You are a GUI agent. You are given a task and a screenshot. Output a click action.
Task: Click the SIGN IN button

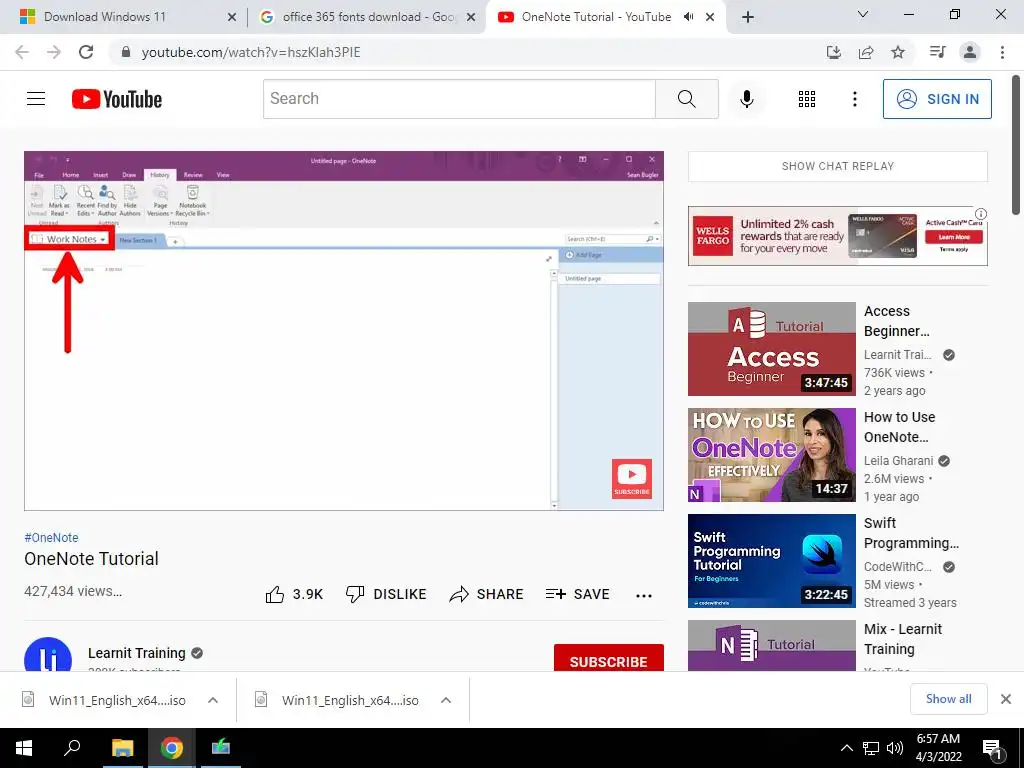pos(936,99)
